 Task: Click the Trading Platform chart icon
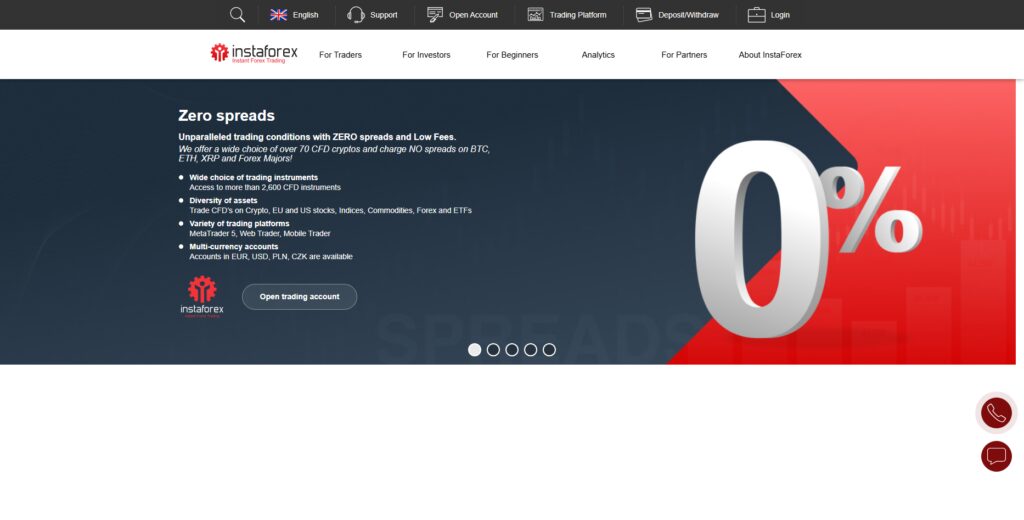pyautogui.click(x=536, y=14)
